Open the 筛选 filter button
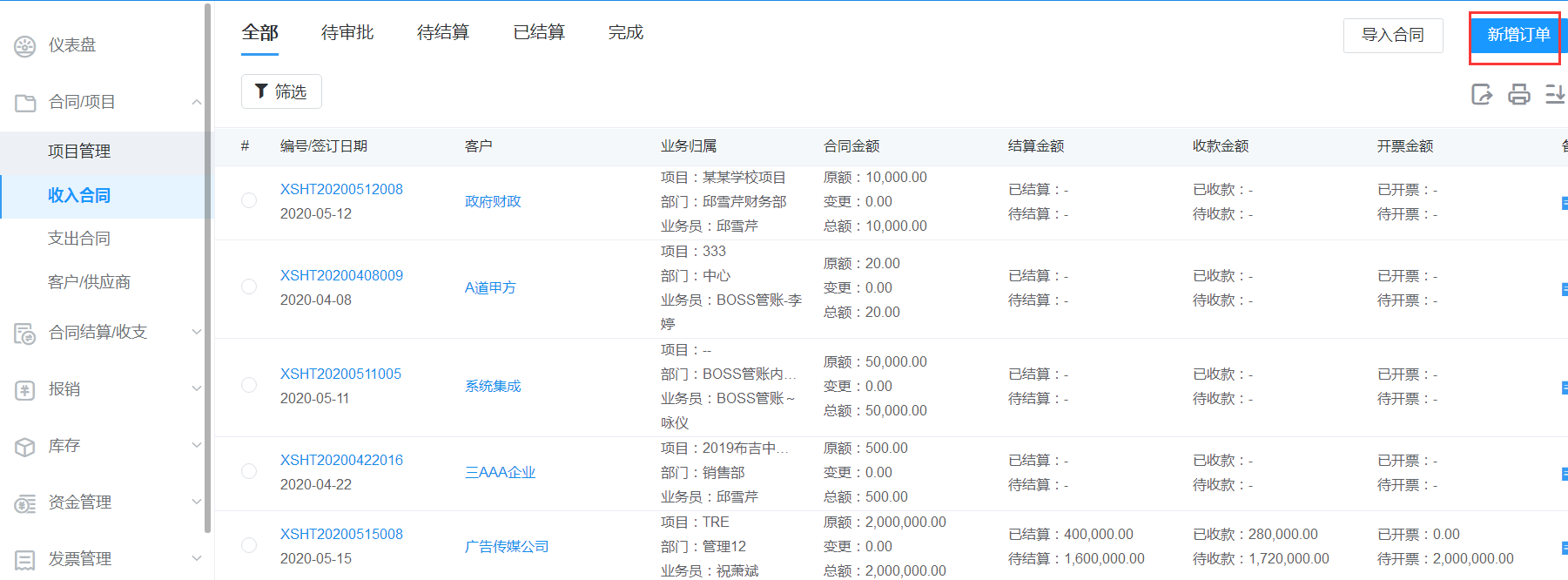The height and width of the screenshot is (580, 1568). (x=281, y=91)
